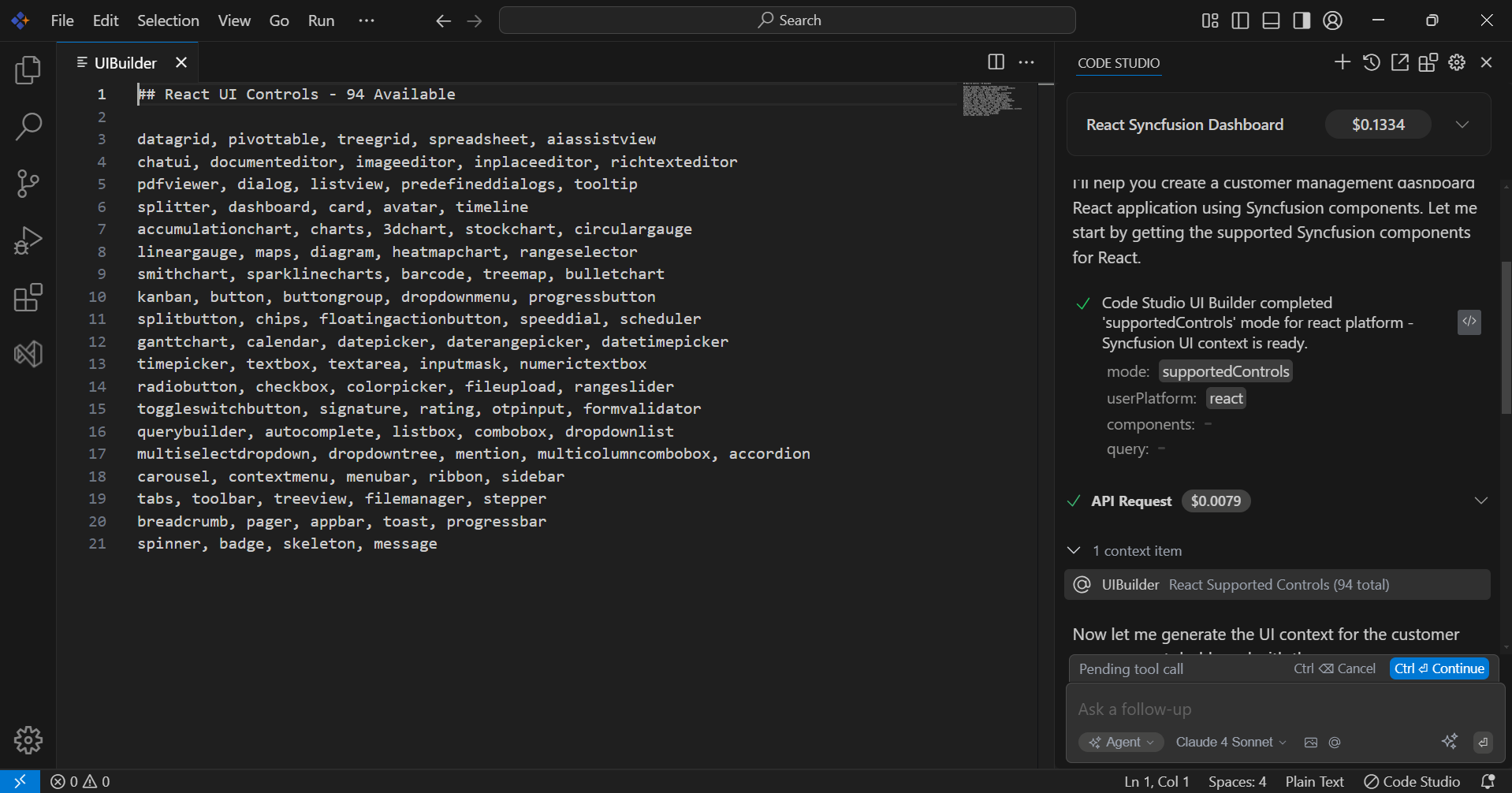Close the Code Studio panel
The width and height of the screenshot is (1512, 793).
click(x=1487, y=62)
